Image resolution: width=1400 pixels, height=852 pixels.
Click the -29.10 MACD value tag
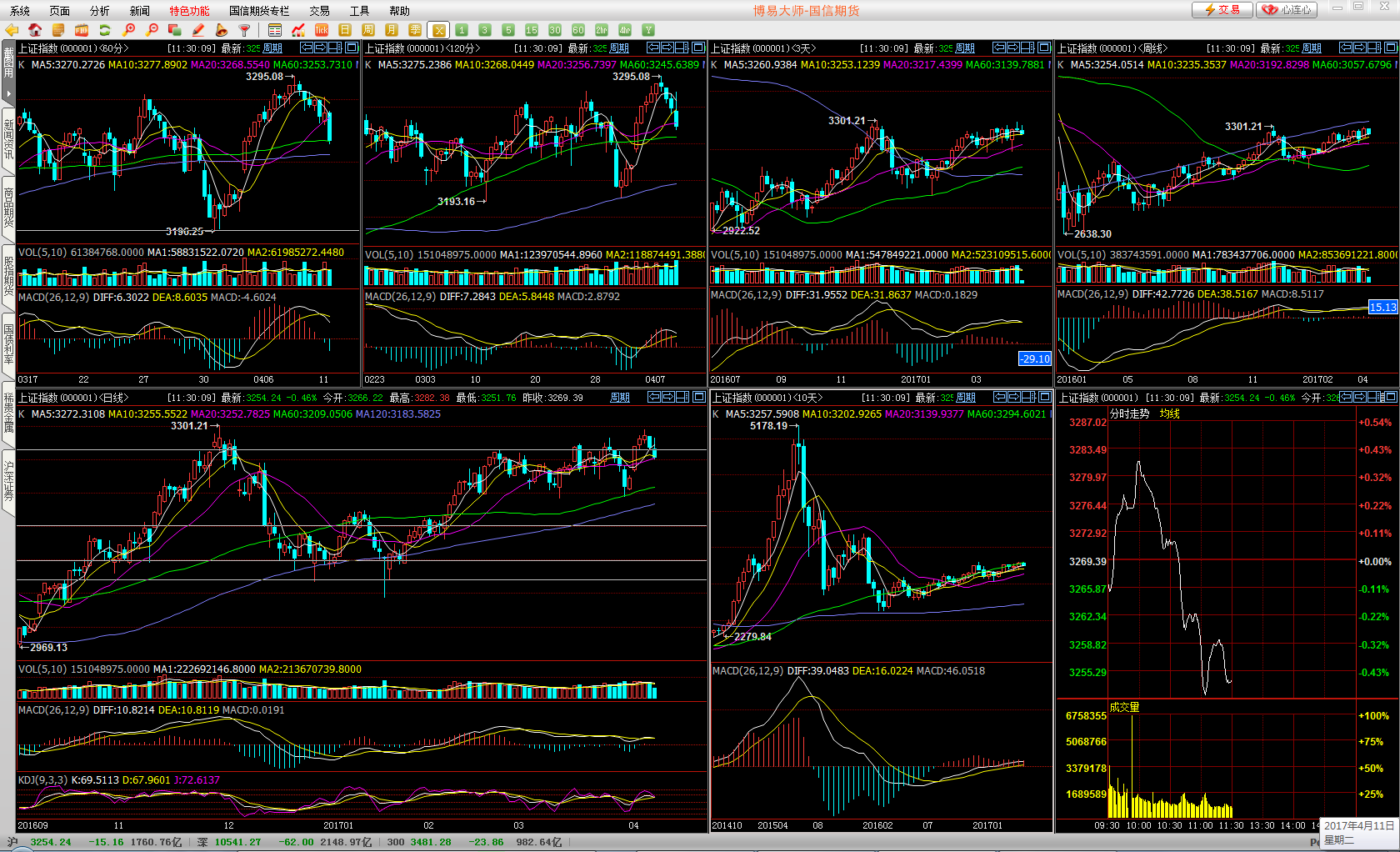[x=1035, y=359]
